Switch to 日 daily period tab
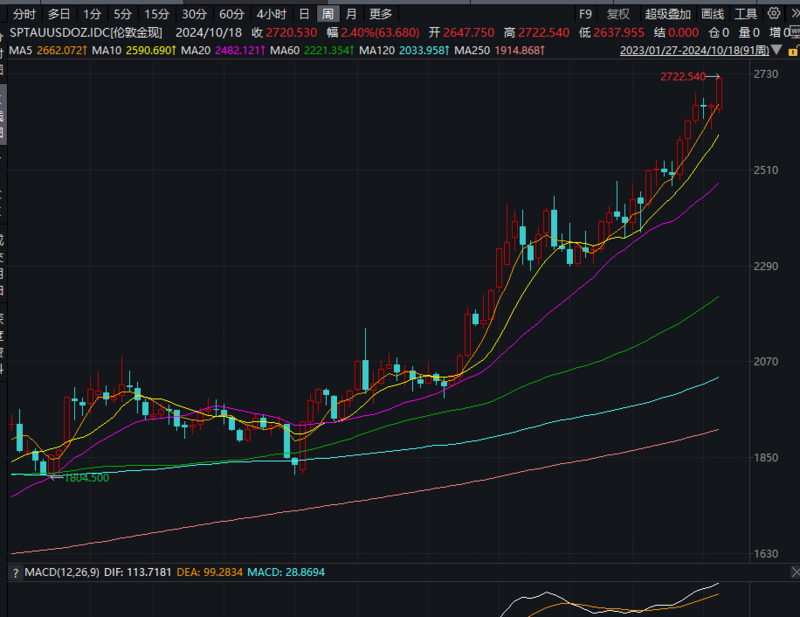This screenshot has height=617, width=800. (304, 14)
